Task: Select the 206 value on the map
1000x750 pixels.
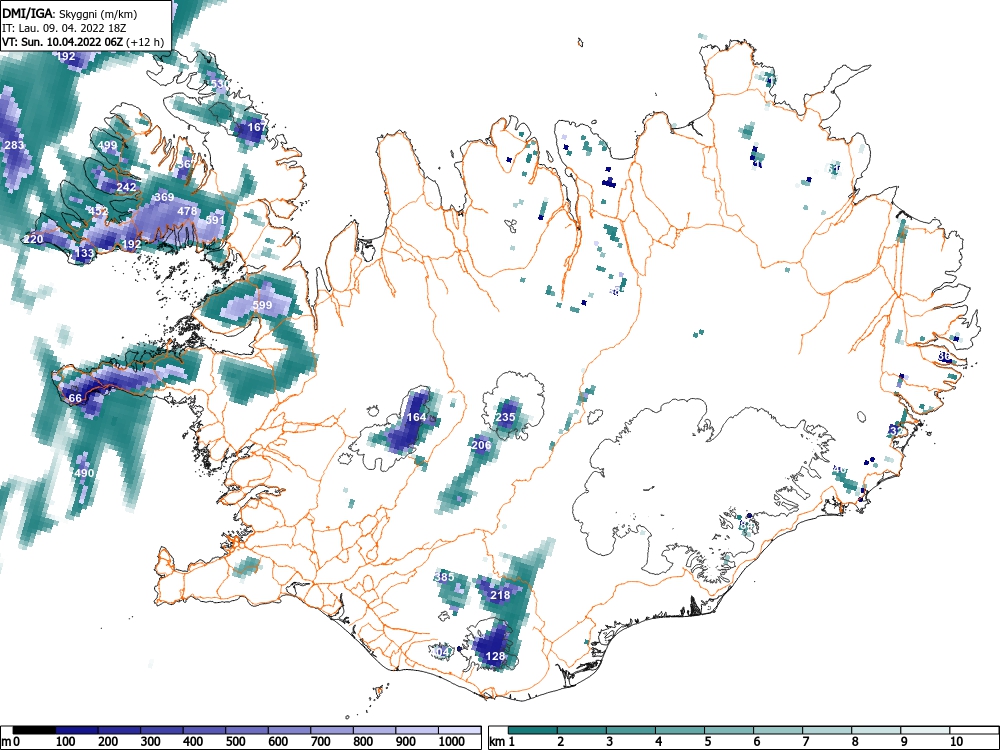Action: point(481,445)
